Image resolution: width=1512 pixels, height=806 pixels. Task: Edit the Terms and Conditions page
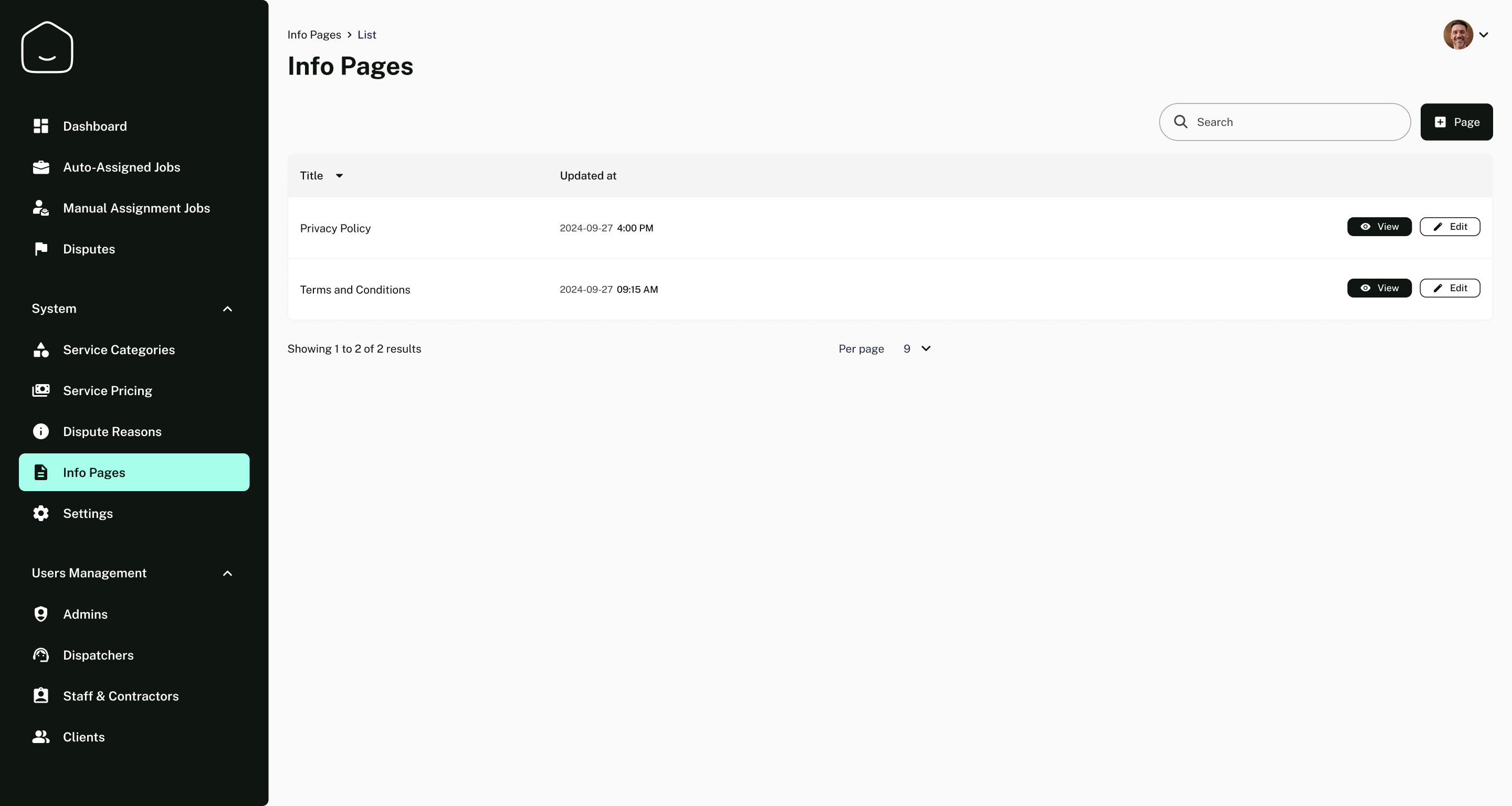click(x=1449, y=288)
